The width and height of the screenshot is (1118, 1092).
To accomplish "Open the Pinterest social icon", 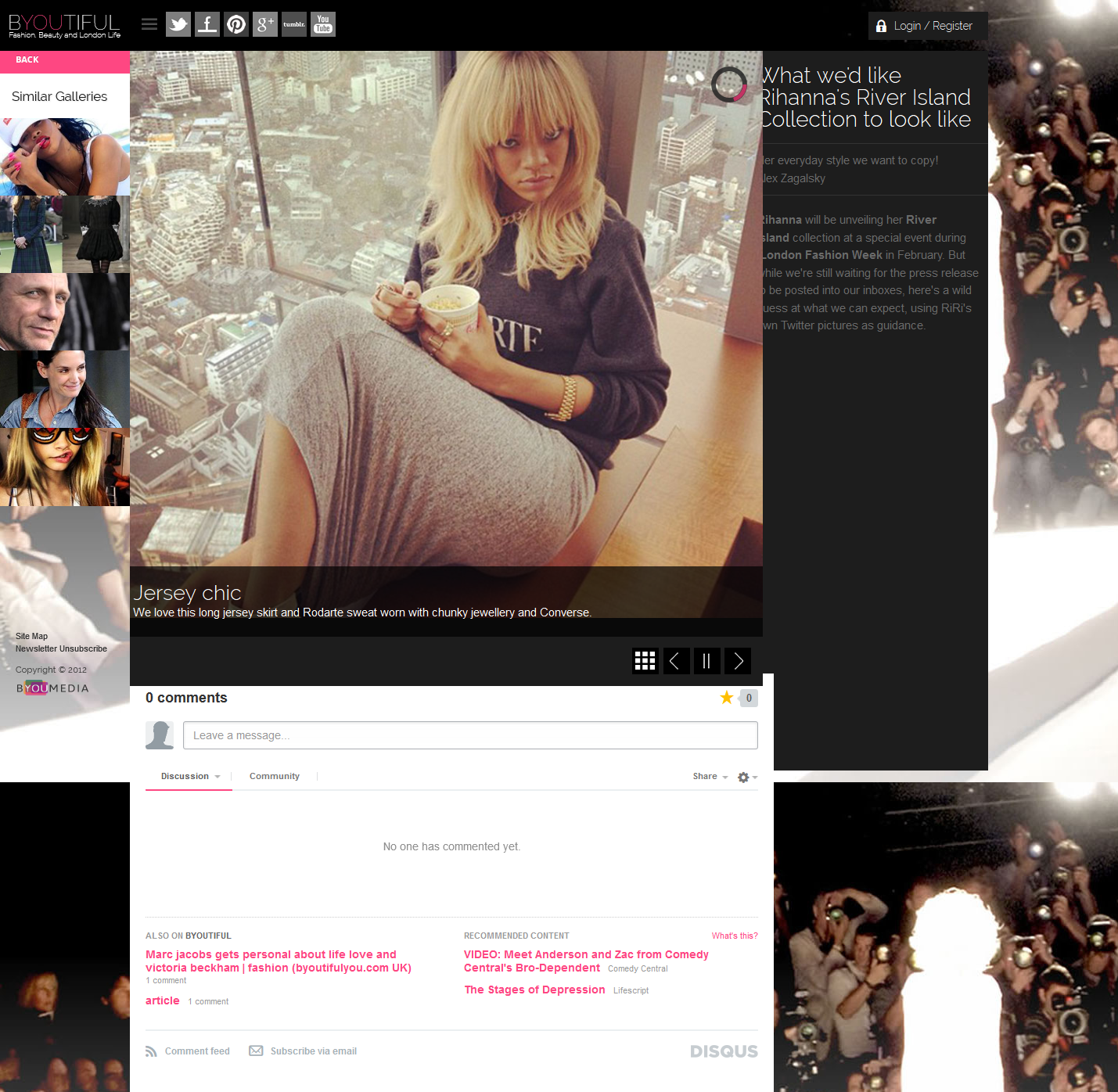I will pyautogui.click(x=236, y=24).
